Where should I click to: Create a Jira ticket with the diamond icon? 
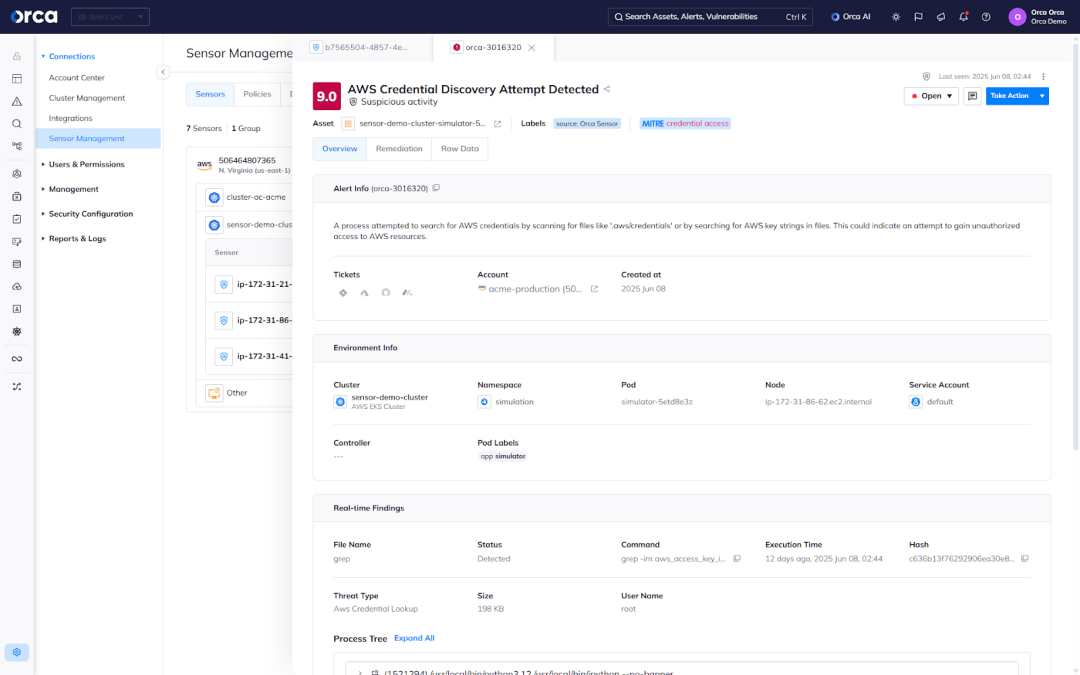click(343, 293)
